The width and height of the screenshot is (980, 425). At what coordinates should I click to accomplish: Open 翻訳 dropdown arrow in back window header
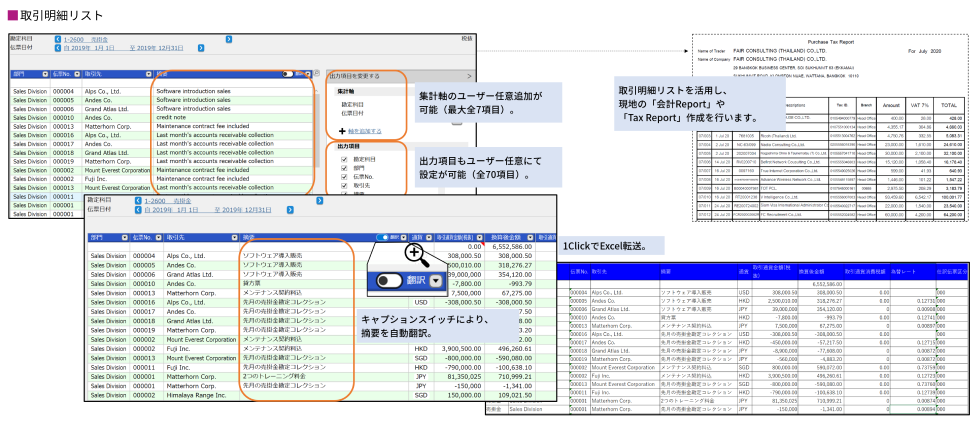(308, 74)
